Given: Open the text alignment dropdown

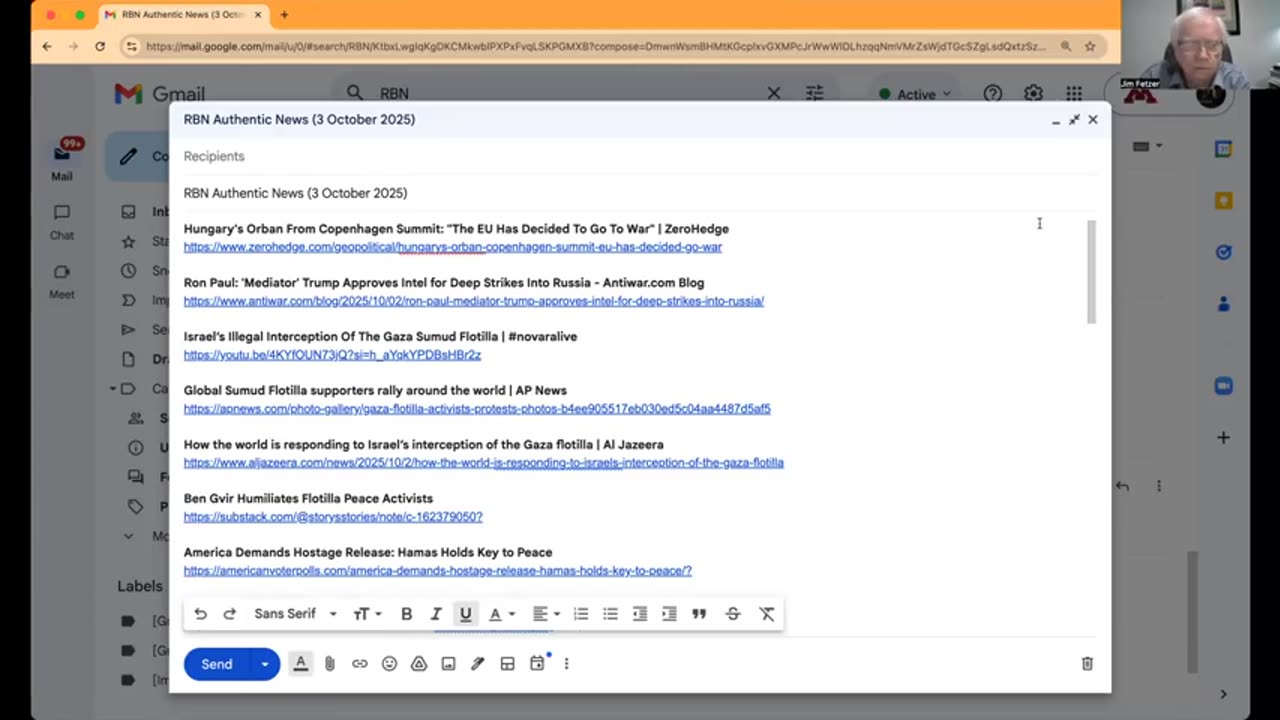Looking at the screenshot, I should tap(545, 614).
